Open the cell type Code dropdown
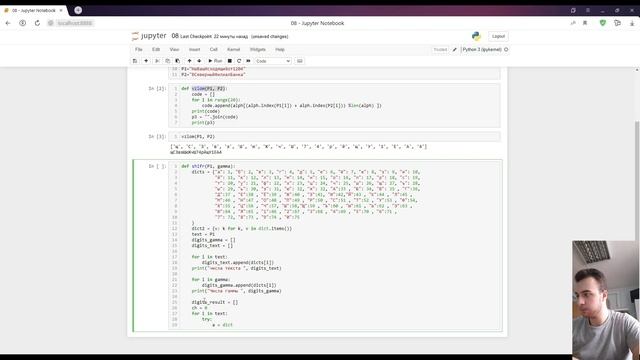This screenshot has height=360, width=640. pyautogui.click(x=273, y=61)
